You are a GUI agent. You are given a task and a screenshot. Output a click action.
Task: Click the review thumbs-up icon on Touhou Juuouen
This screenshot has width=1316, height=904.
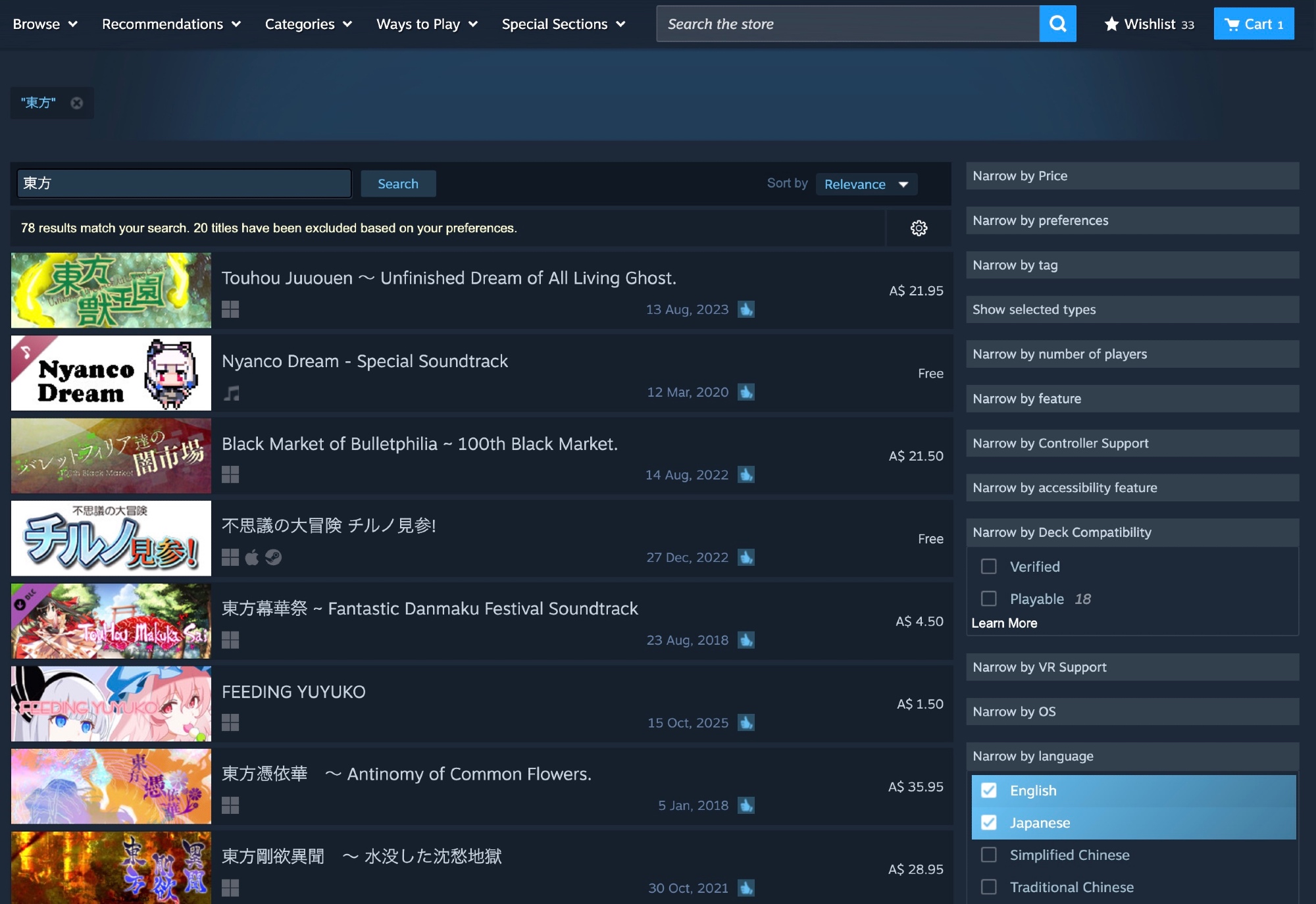[746, 309]
